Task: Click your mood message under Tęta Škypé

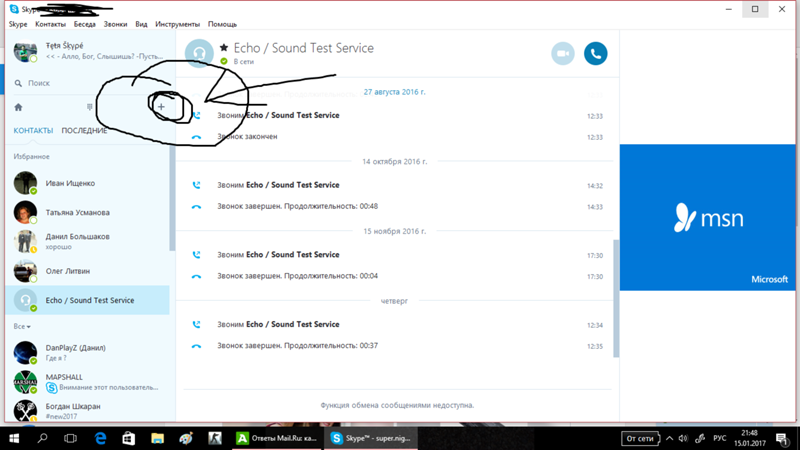Action: 105,57
